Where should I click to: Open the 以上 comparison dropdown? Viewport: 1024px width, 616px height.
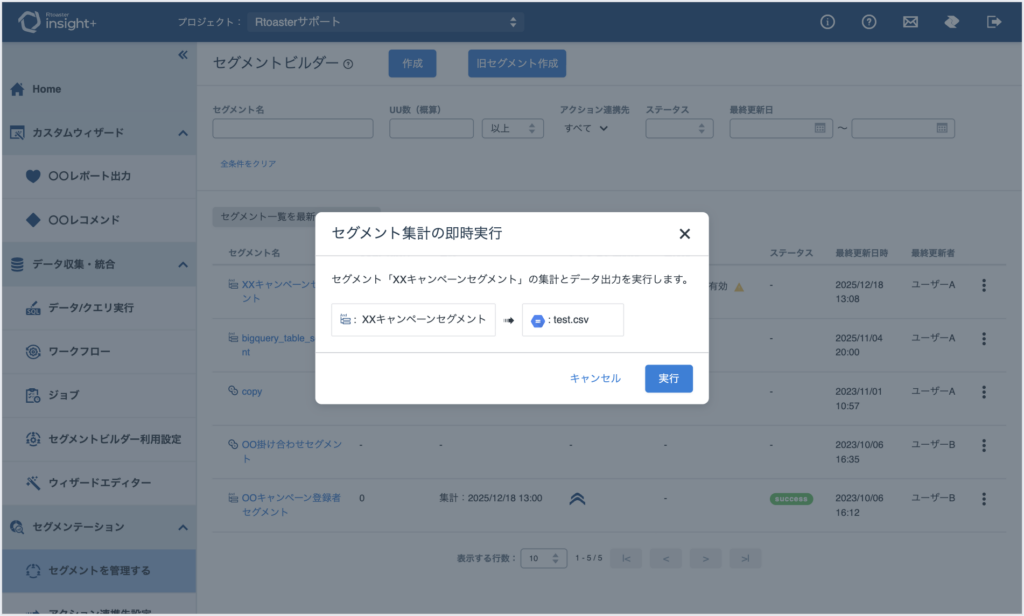tap(512, 128)
